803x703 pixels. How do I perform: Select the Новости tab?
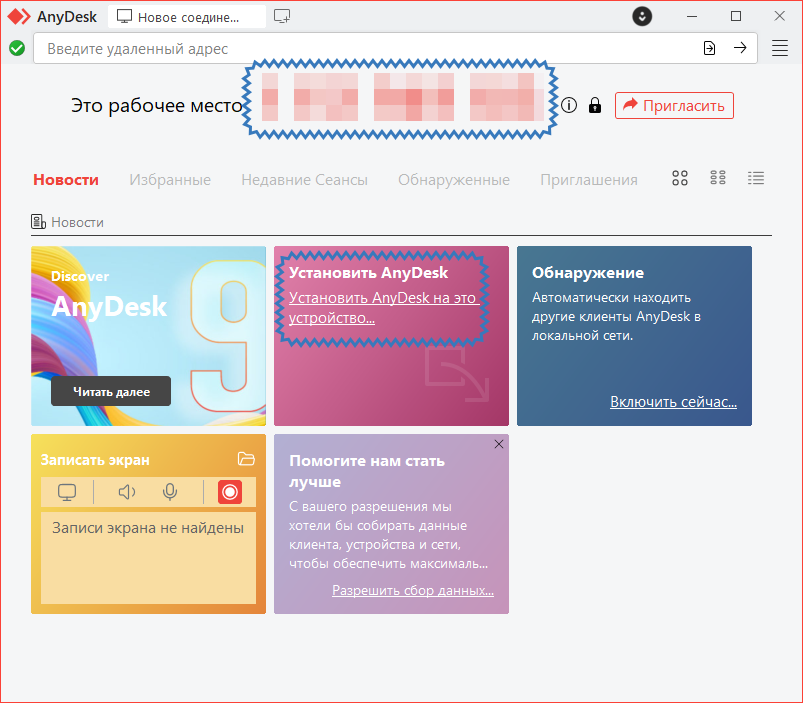(x=66, y=180)
